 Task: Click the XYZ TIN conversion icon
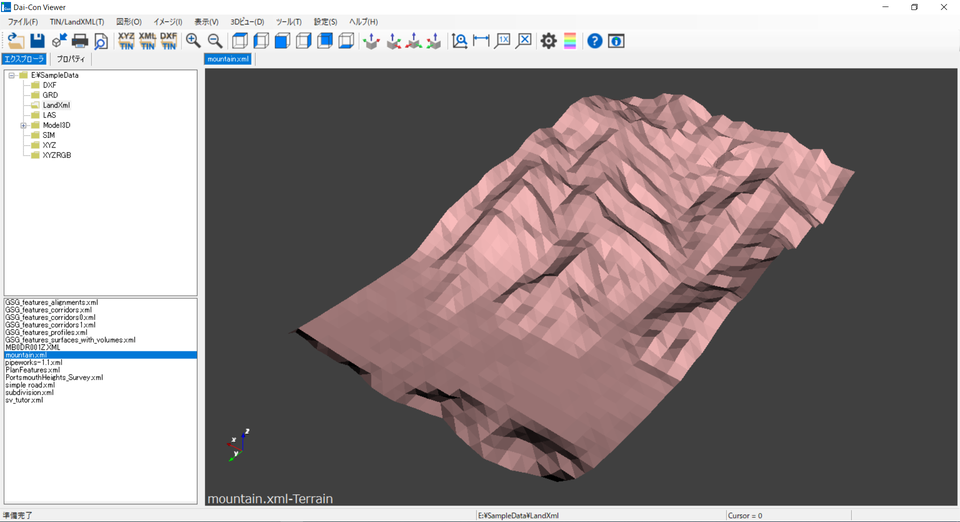tap(126, 41)
